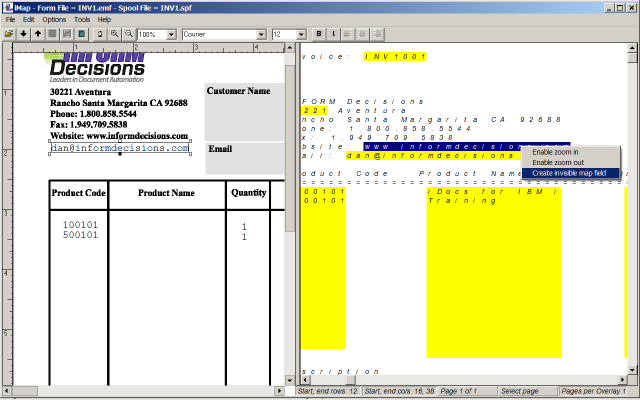Viewport: 640px width, 400px height.
Task: Click the open file folder icon
Action: [x=8, y=34]
